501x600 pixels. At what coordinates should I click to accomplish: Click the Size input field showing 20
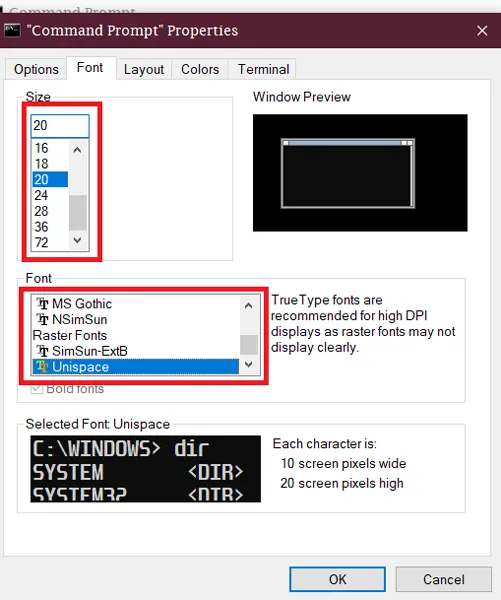pyautogui.click(x=60, y=126)
